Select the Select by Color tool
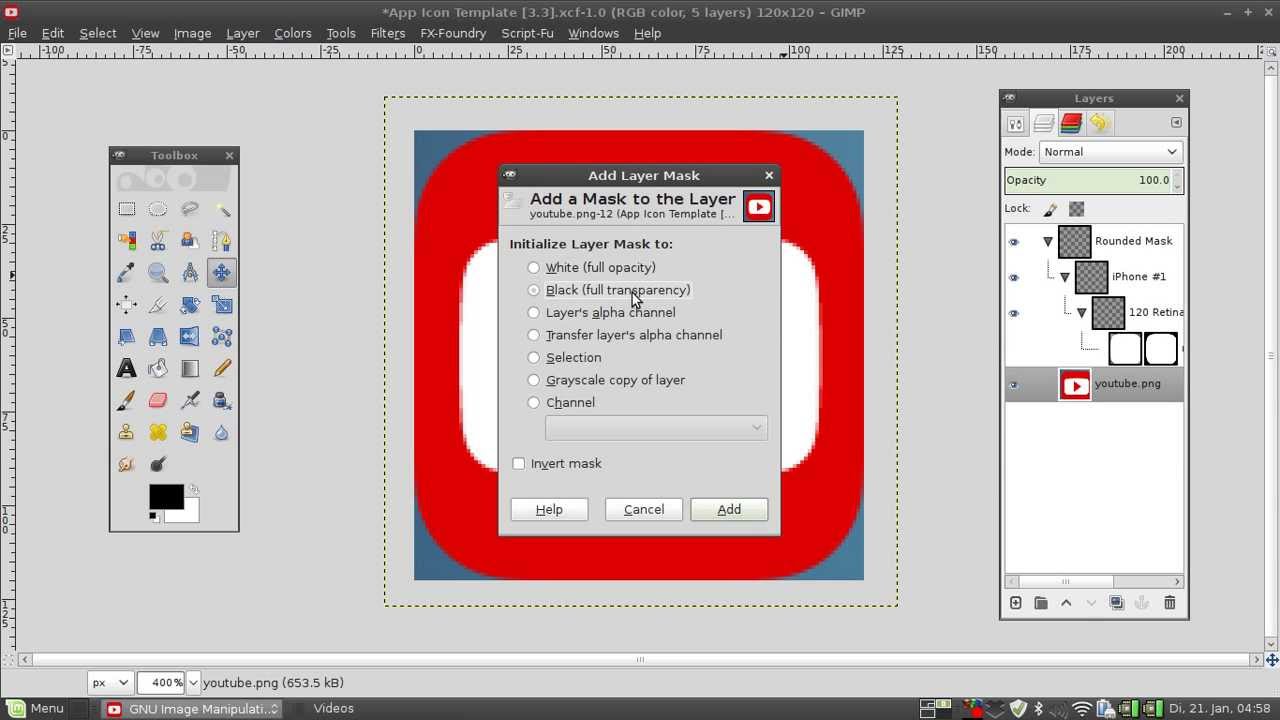Screen dimensions: 1280x720 [x=126, y=241]
